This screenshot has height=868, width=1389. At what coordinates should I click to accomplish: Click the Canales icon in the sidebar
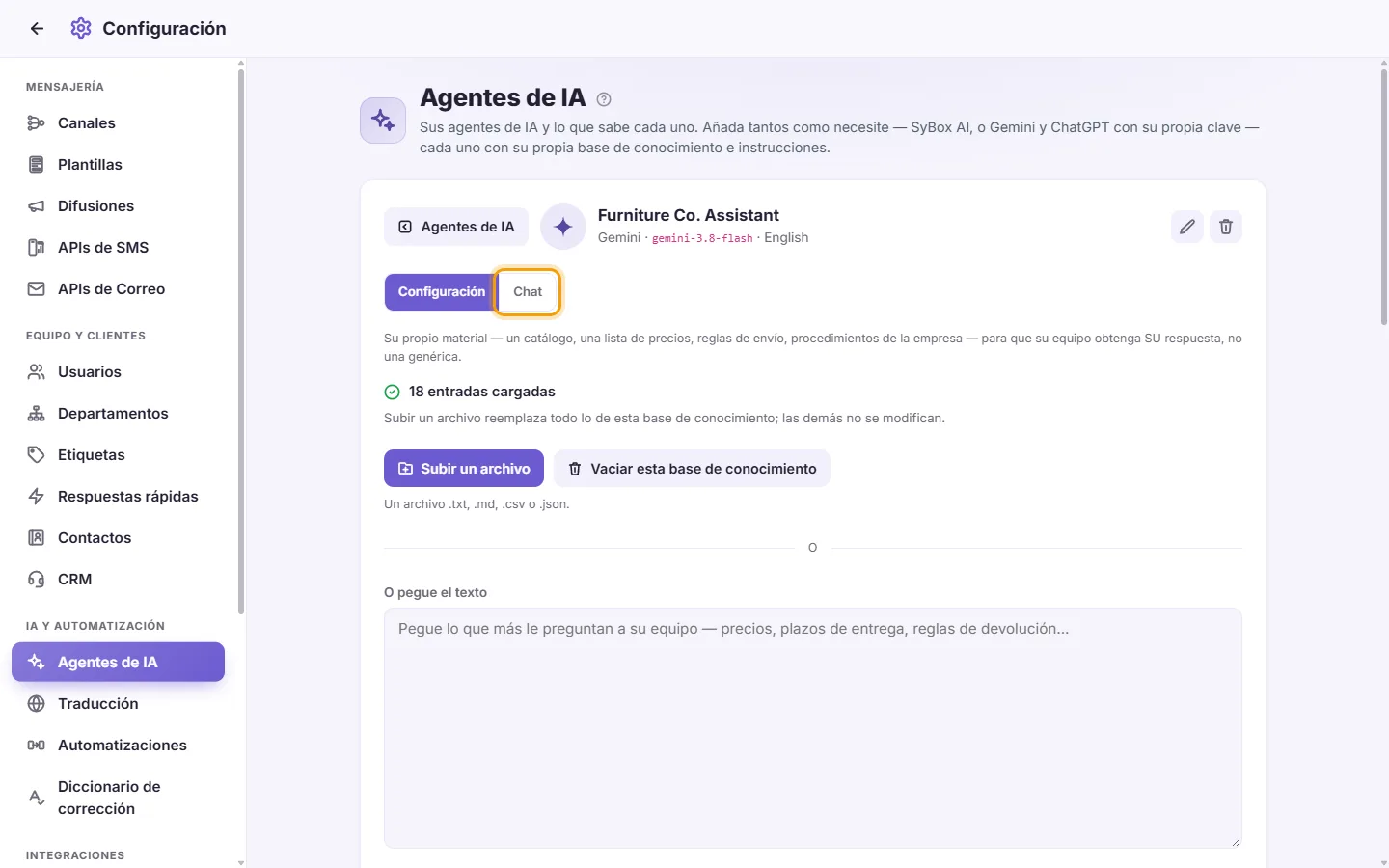coord(37,123)
